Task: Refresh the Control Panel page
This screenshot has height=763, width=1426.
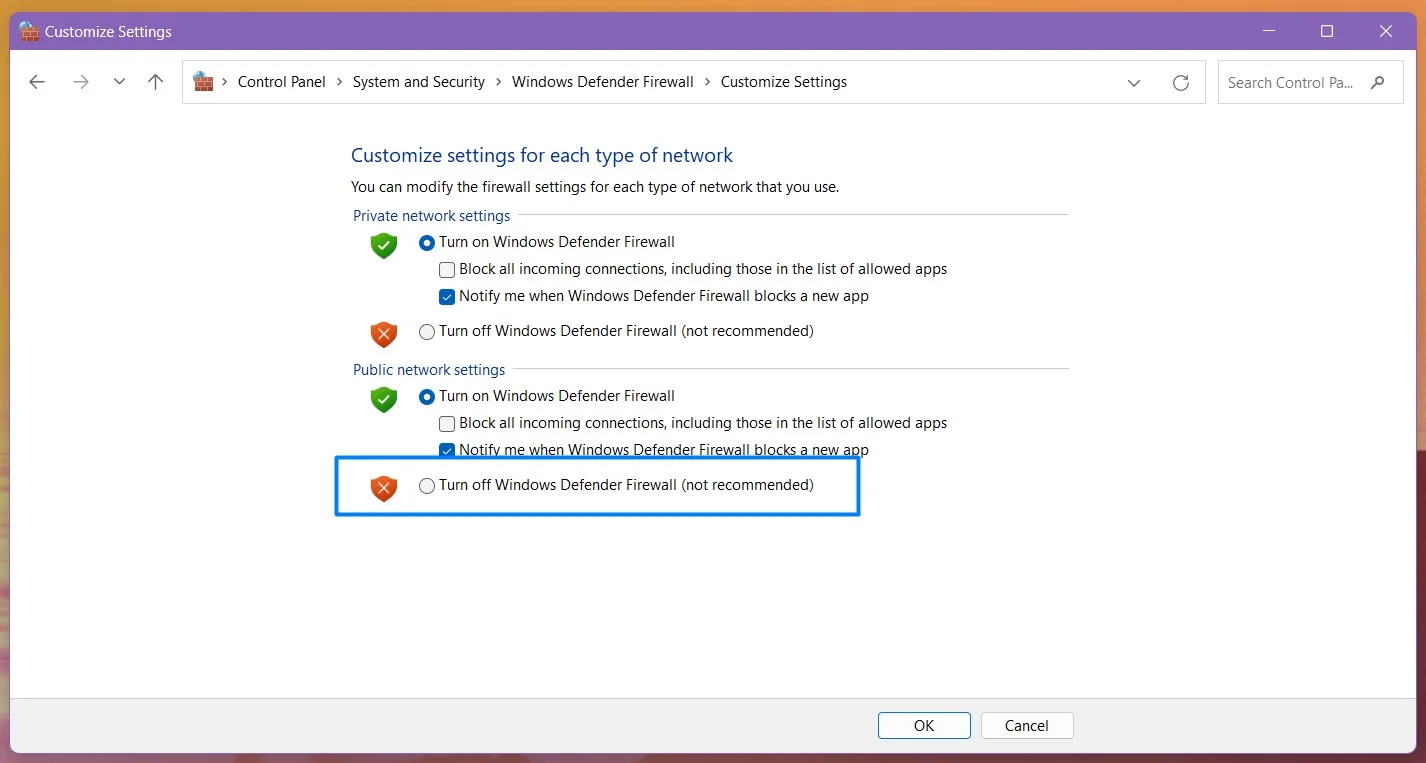Action: 1181,83
